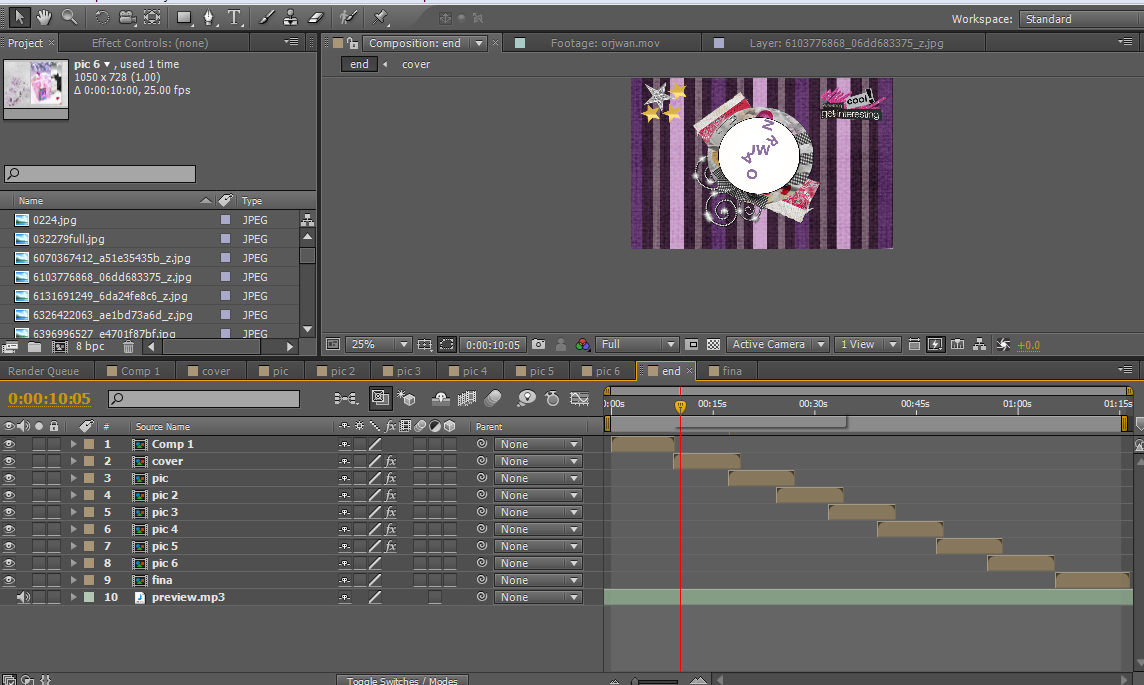Screen dimensions: 1144x685
Task: Open the 1 View layout dropdown
Action: click(867, 344)
